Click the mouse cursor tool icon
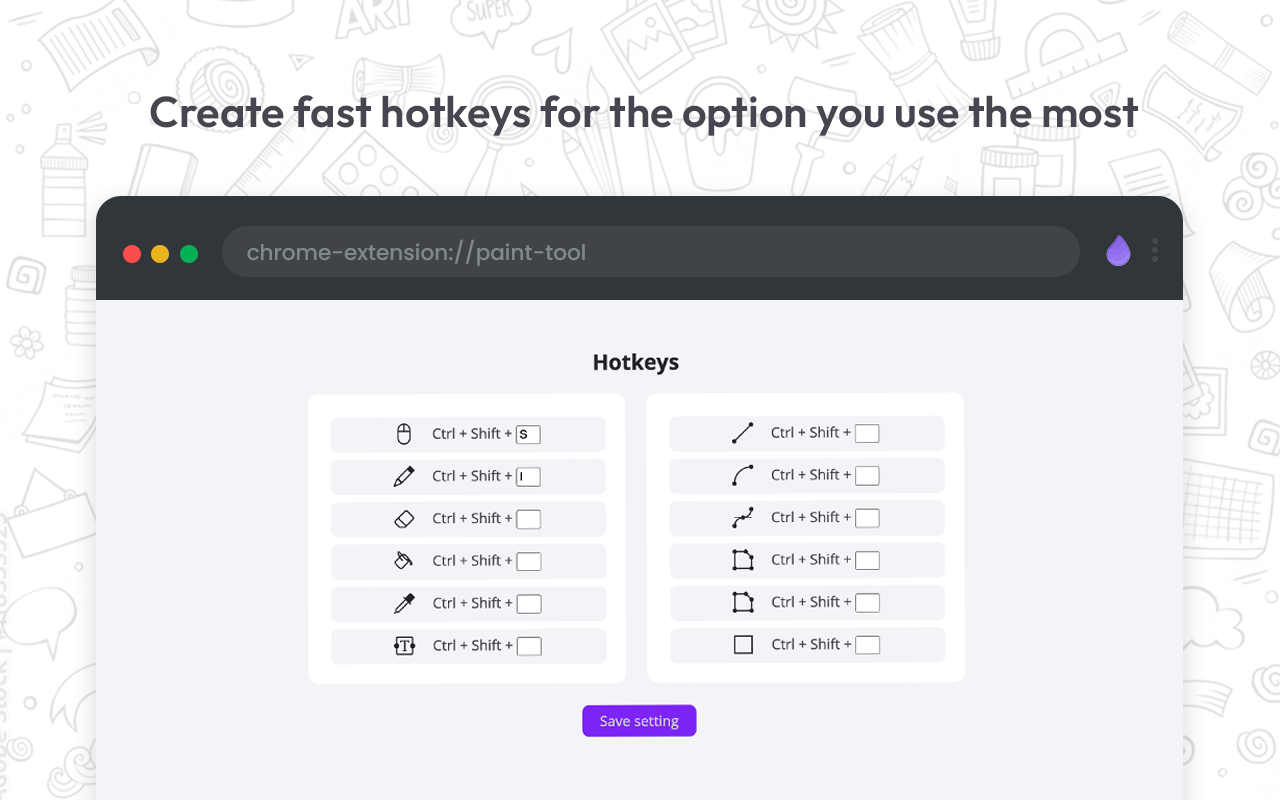 pyautogui.click(x=404, y=434)
